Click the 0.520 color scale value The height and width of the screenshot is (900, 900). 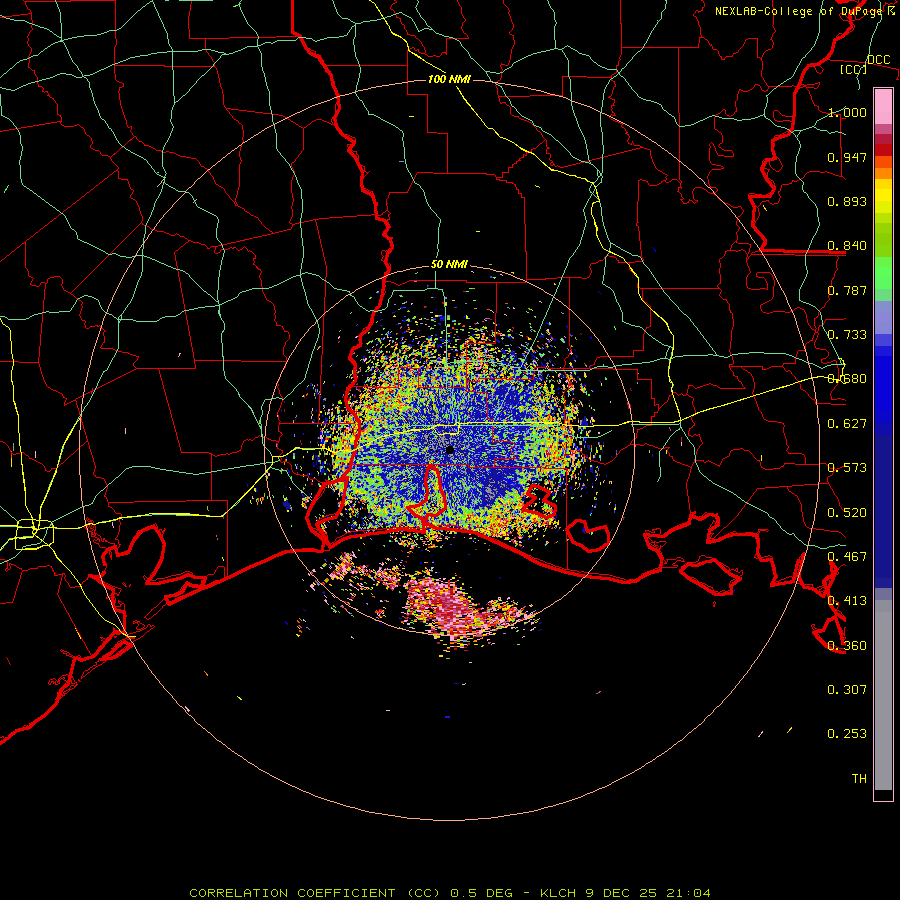coord(847,513)
